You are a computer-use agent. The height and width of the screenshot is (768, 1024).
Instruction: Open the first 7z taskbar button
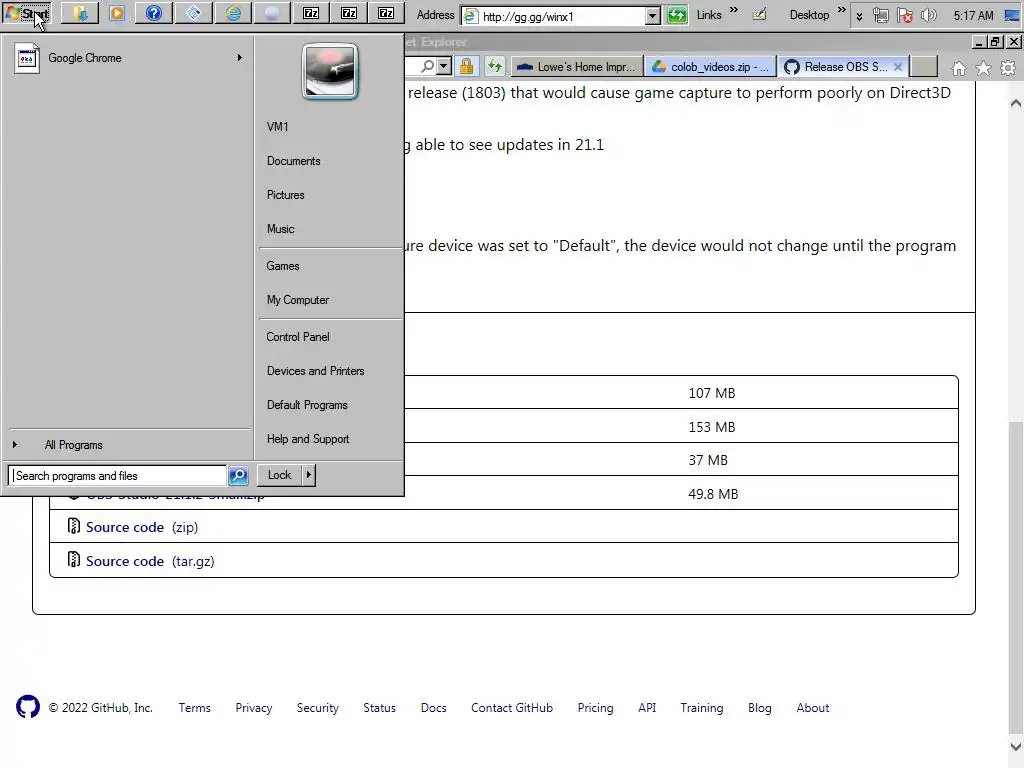[311, 13]
